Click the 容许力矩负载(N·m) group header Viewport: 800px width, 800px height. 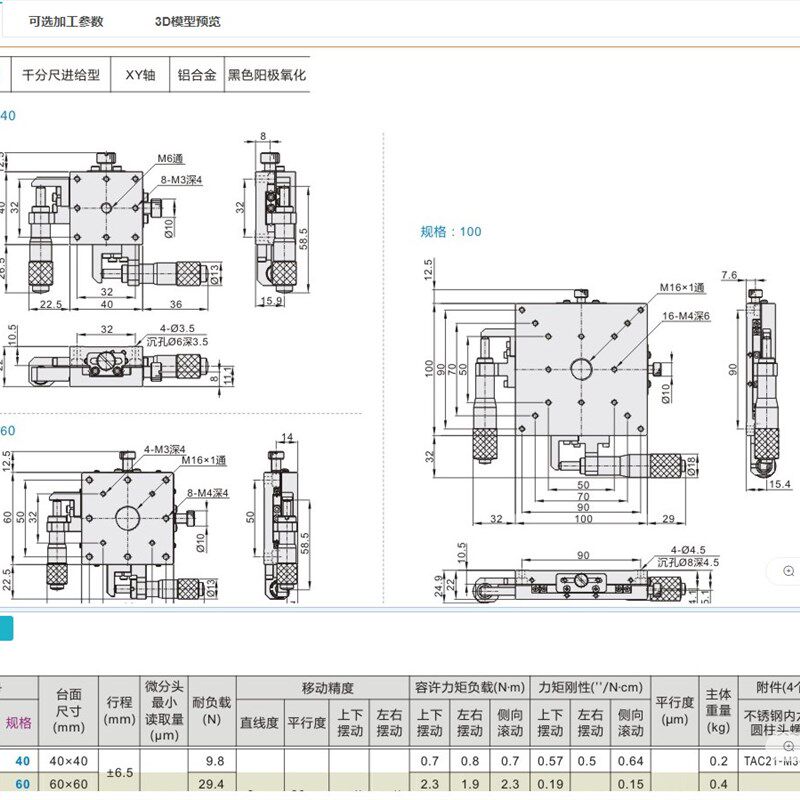coord(469,688)
